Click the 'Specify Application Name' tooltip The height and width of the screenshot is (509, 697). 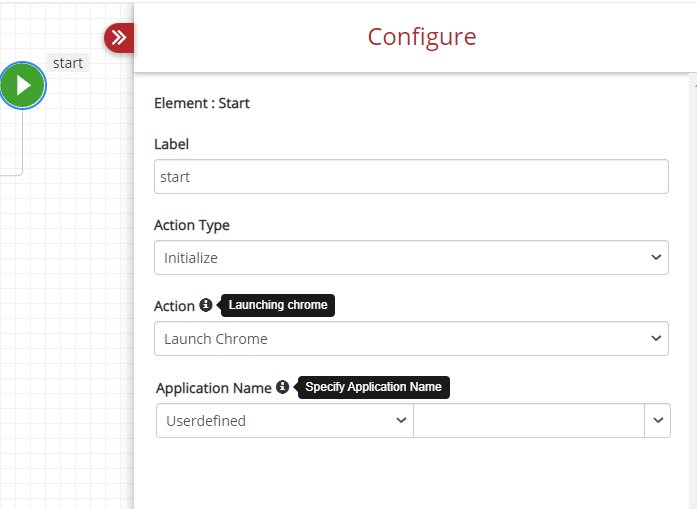[x=373, y=387]
